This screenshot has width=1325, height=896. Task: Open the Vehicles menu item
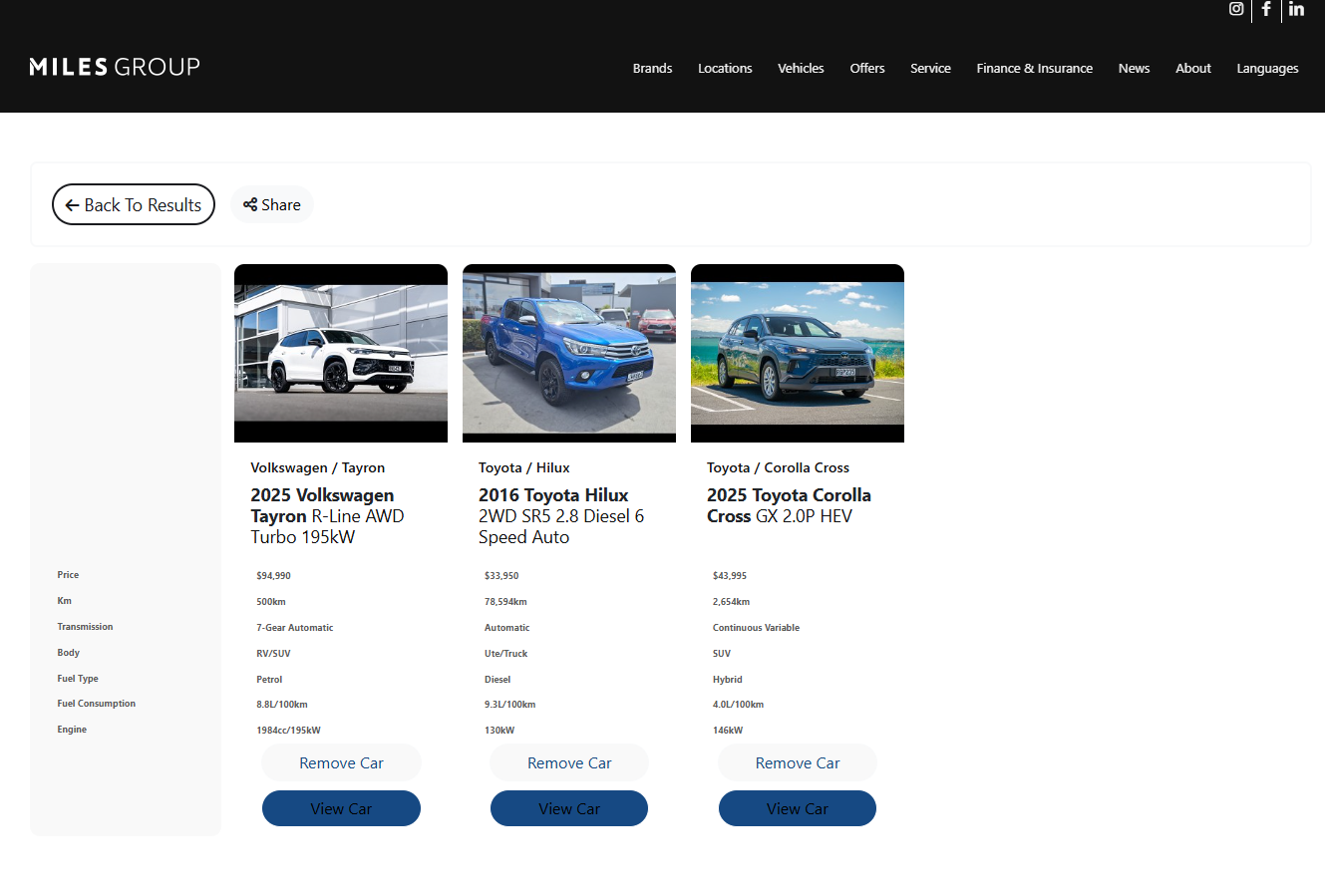801,68
